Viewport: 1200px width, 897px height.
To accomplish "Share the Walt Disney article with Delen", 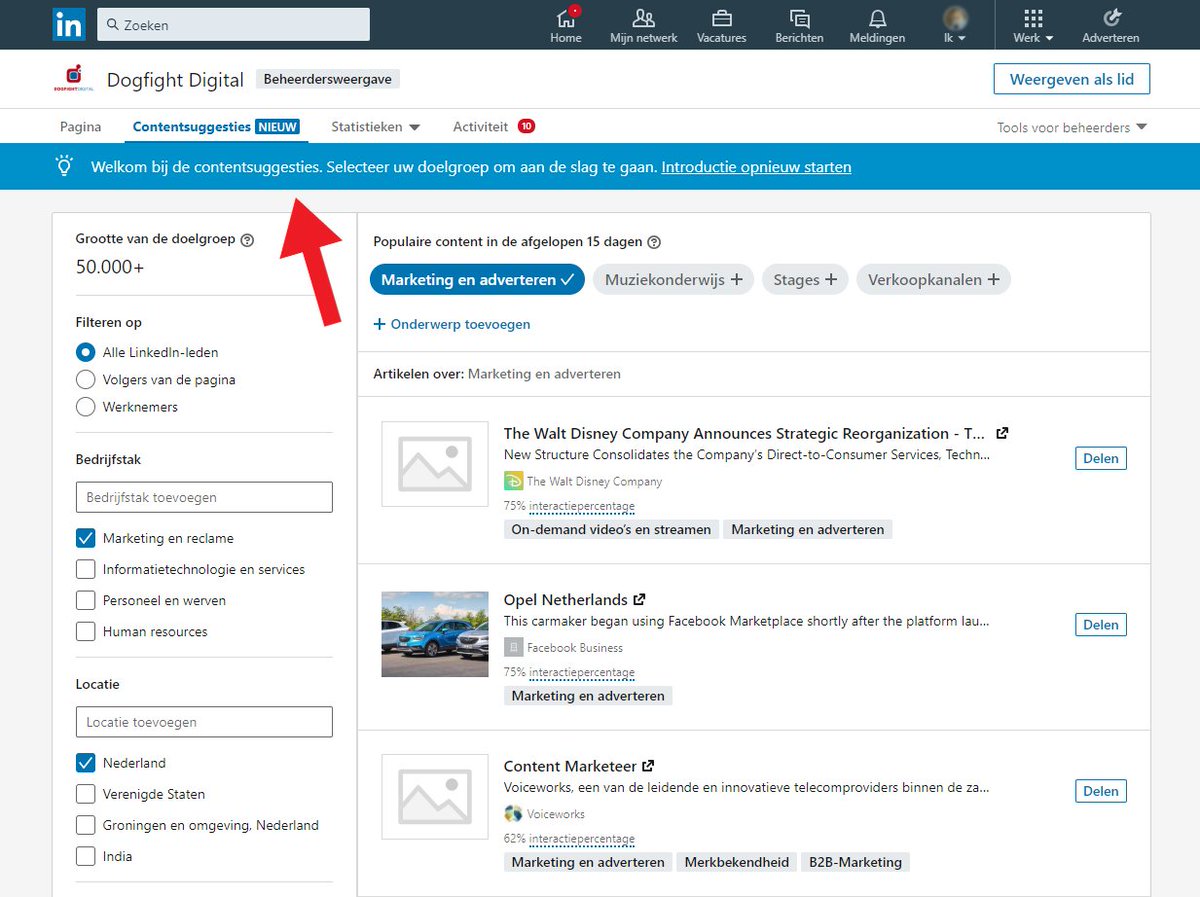I will coord(1101,458).
